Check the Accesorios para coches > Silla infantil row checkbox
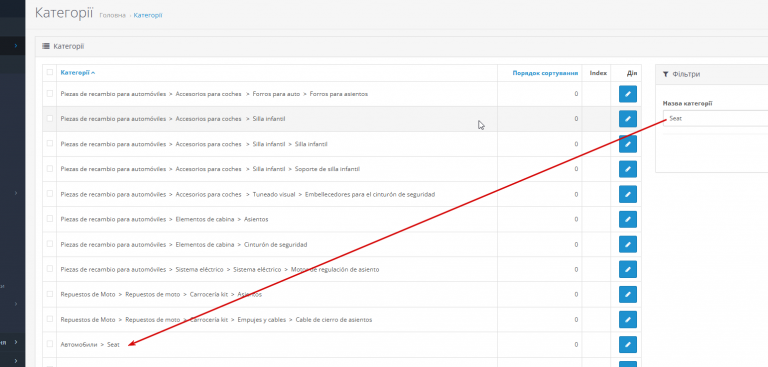The height and width of the screenshot is (367, 768). (49, 118)
